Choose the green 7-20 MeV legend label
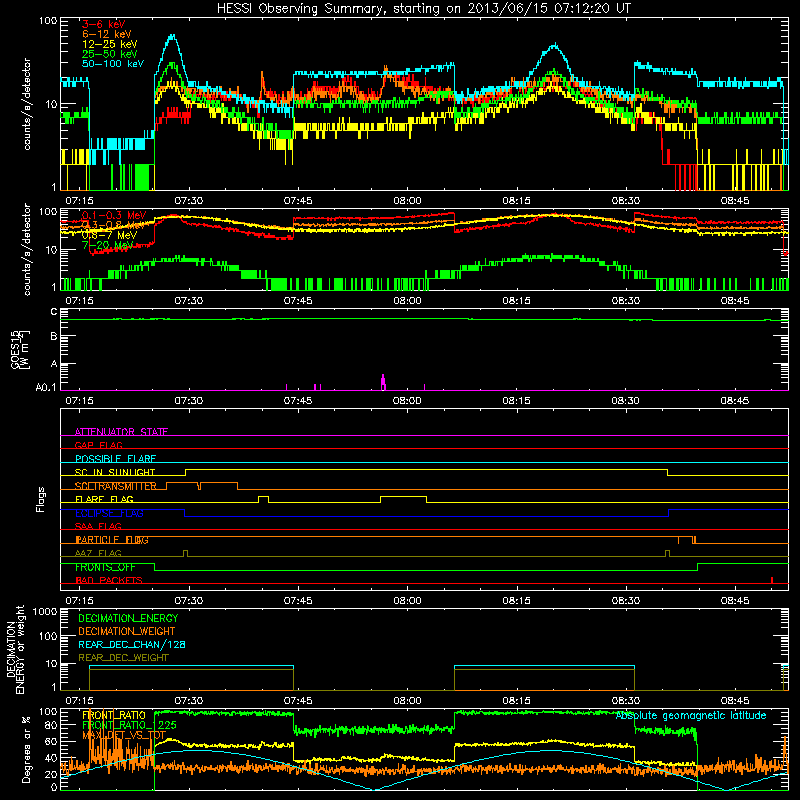 [x=107, y=245]
